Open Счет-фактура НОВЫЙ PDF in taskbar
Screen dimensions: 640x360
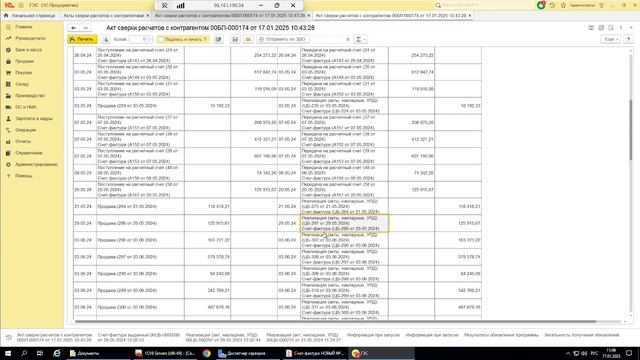[x=315, y=353]
